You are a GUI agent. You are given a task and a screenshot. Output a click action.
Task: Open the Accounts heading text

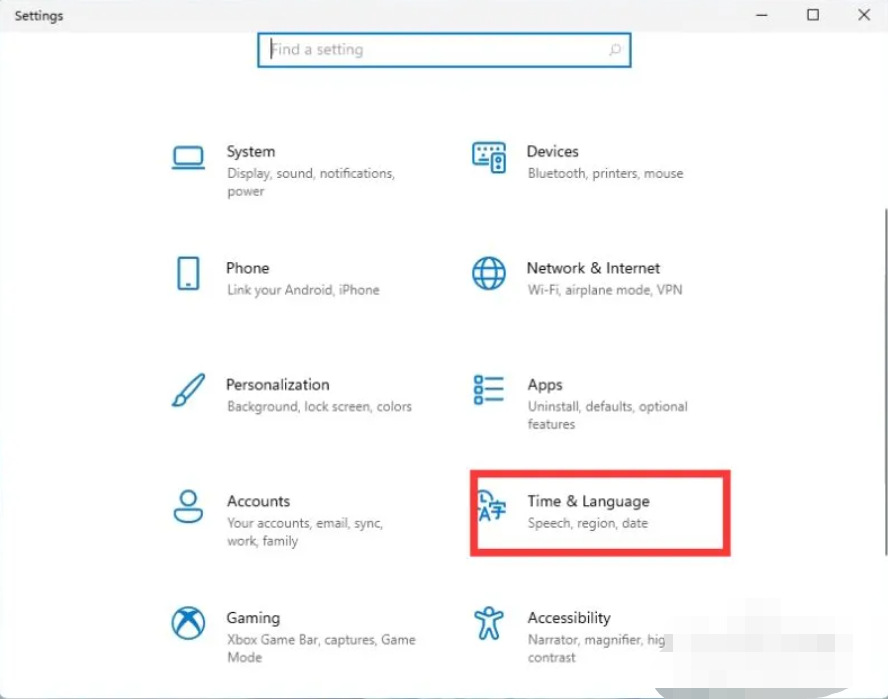point(258,501)
